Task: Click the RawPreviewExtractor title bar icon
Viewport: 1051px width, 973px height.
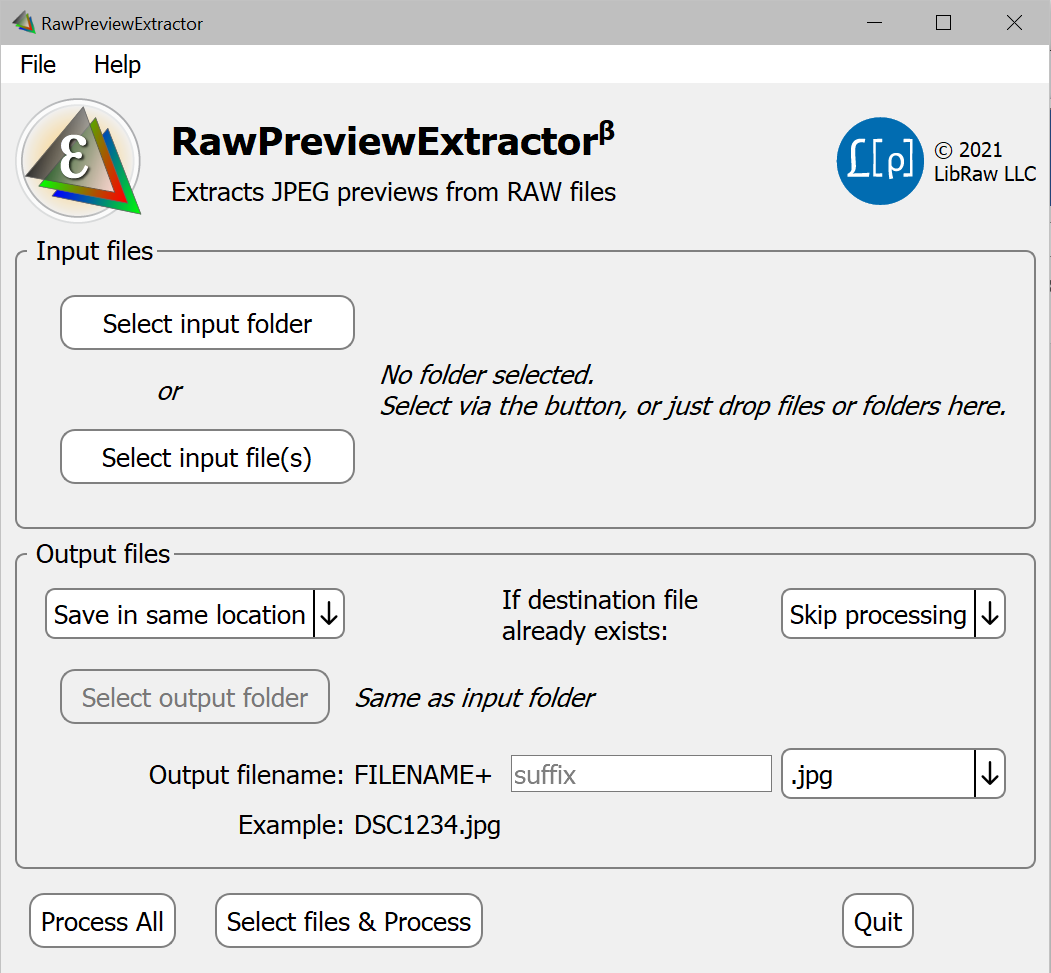Action: pos(23,22)
